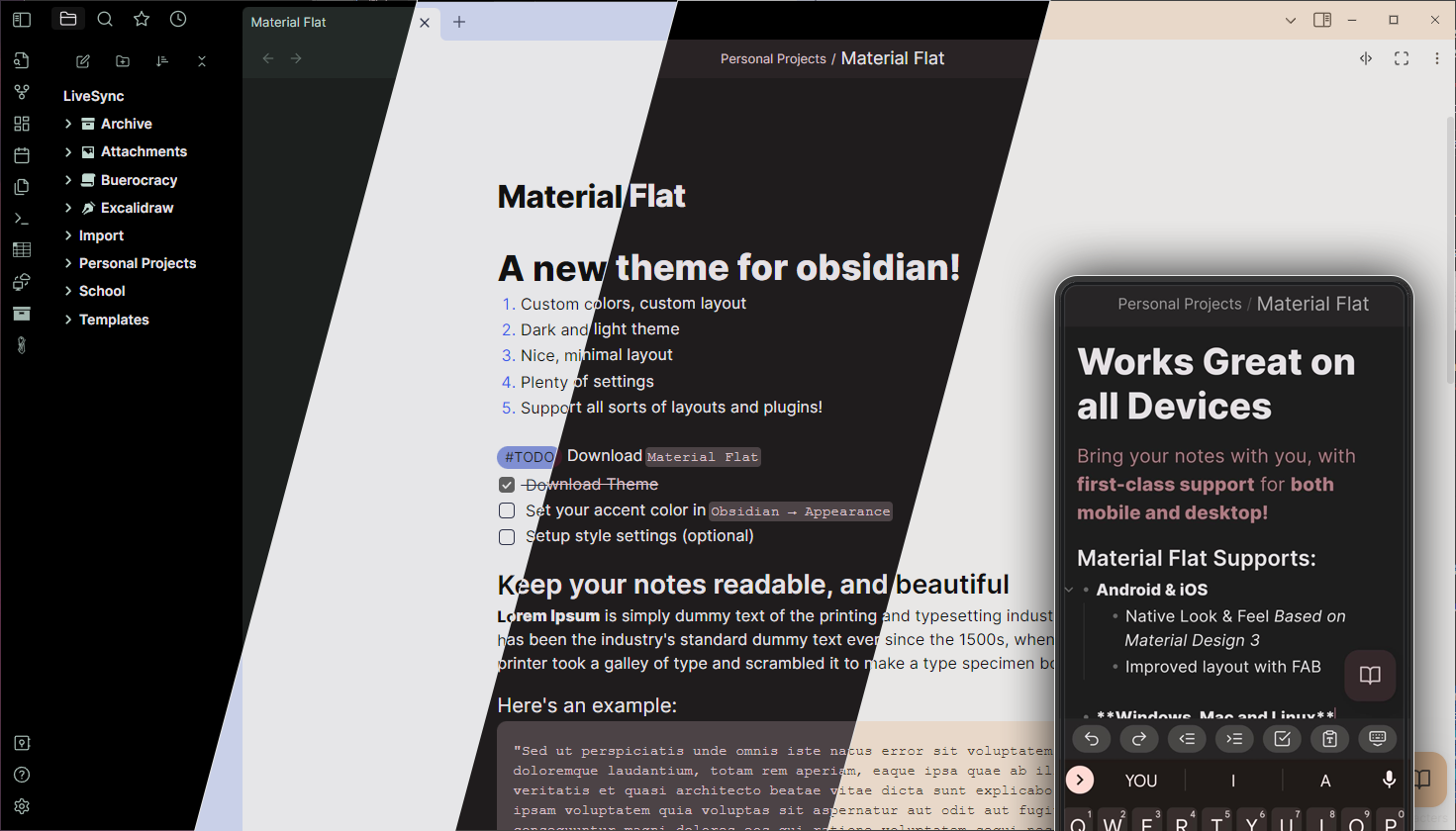This screenshot has height=831, width=1456.
Task: Expand the Buerocracy folder
Action: (x=68, y=180)
